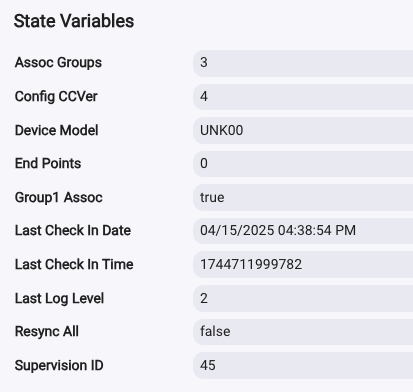The image size is (413, 392).
Task: Click the Device Model label
Action: pos(56,130)
